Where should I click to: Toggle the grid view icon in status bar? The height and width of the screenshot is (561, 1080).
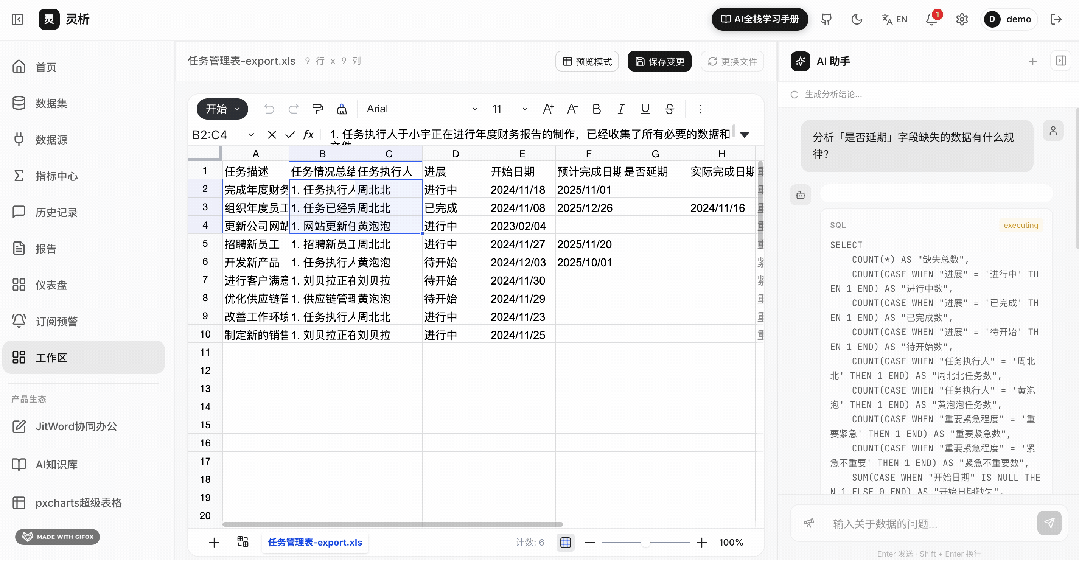[565, 542]
